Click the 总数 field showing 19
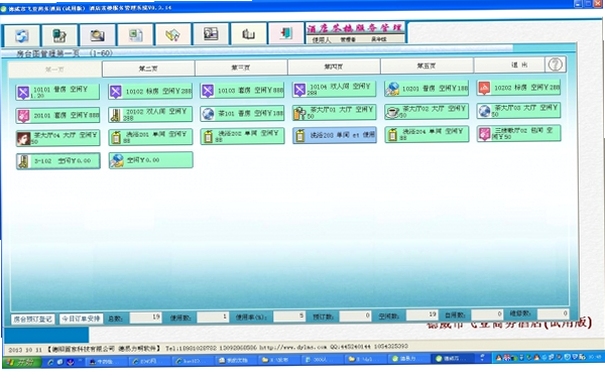Image resolution: width=605 pixels, height=378 pixels. pyautogui.click(x=146, y=317)
